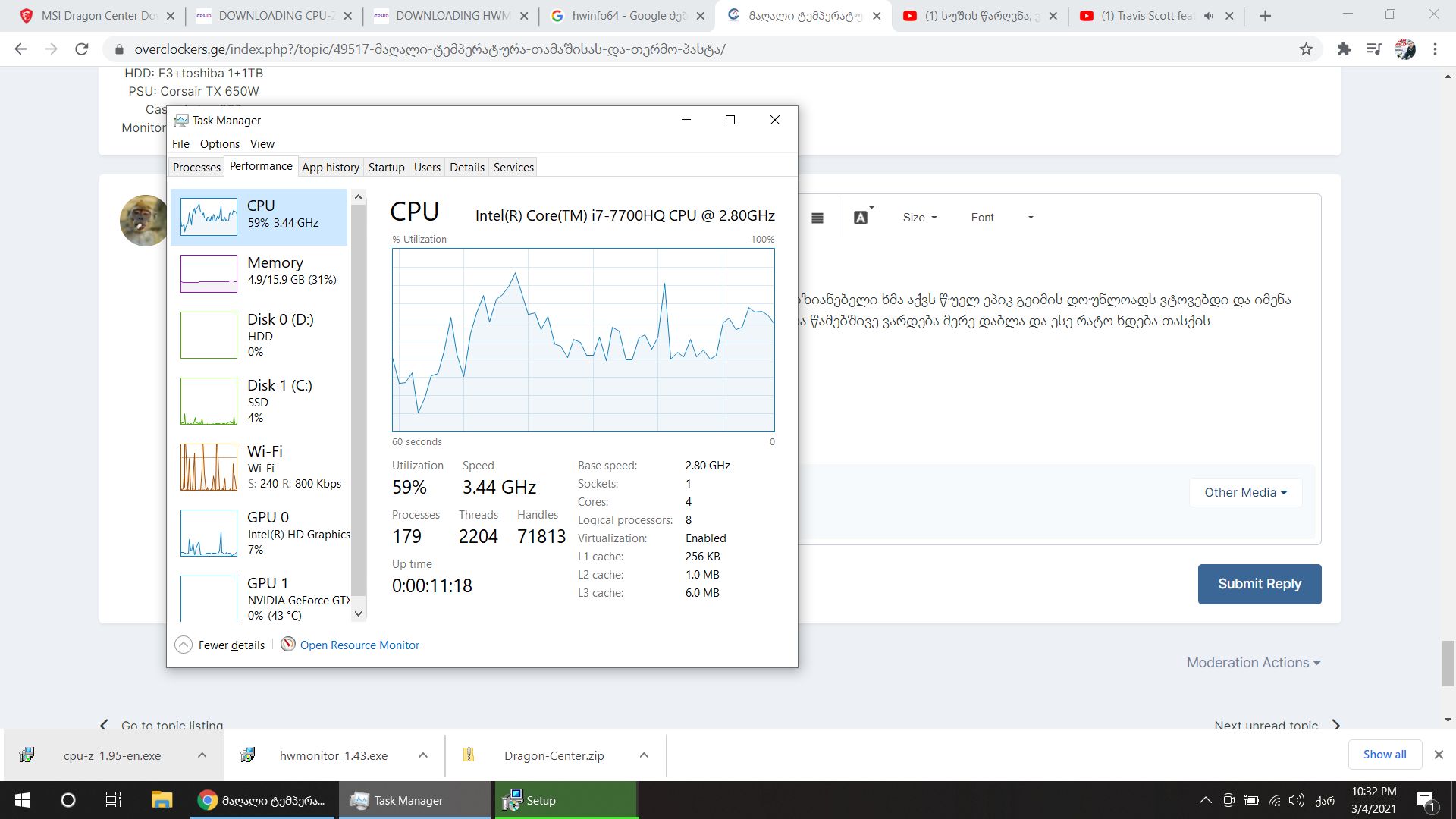Viewport: 1456px width, 819px height.
Task: Click the text alignment icon in editor
Action: (x=817, y=218)
